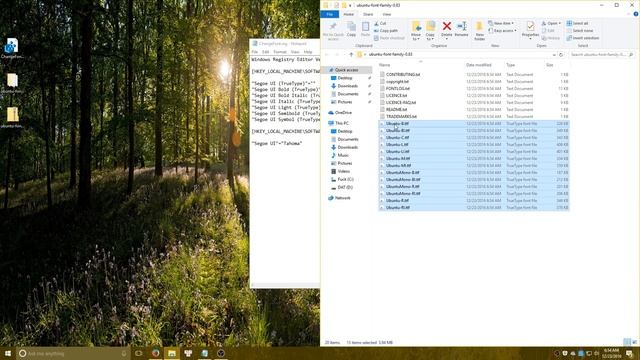640x360 pixels.
Task: Open the File tab in Explorer
Action: [x=330, y=14]
